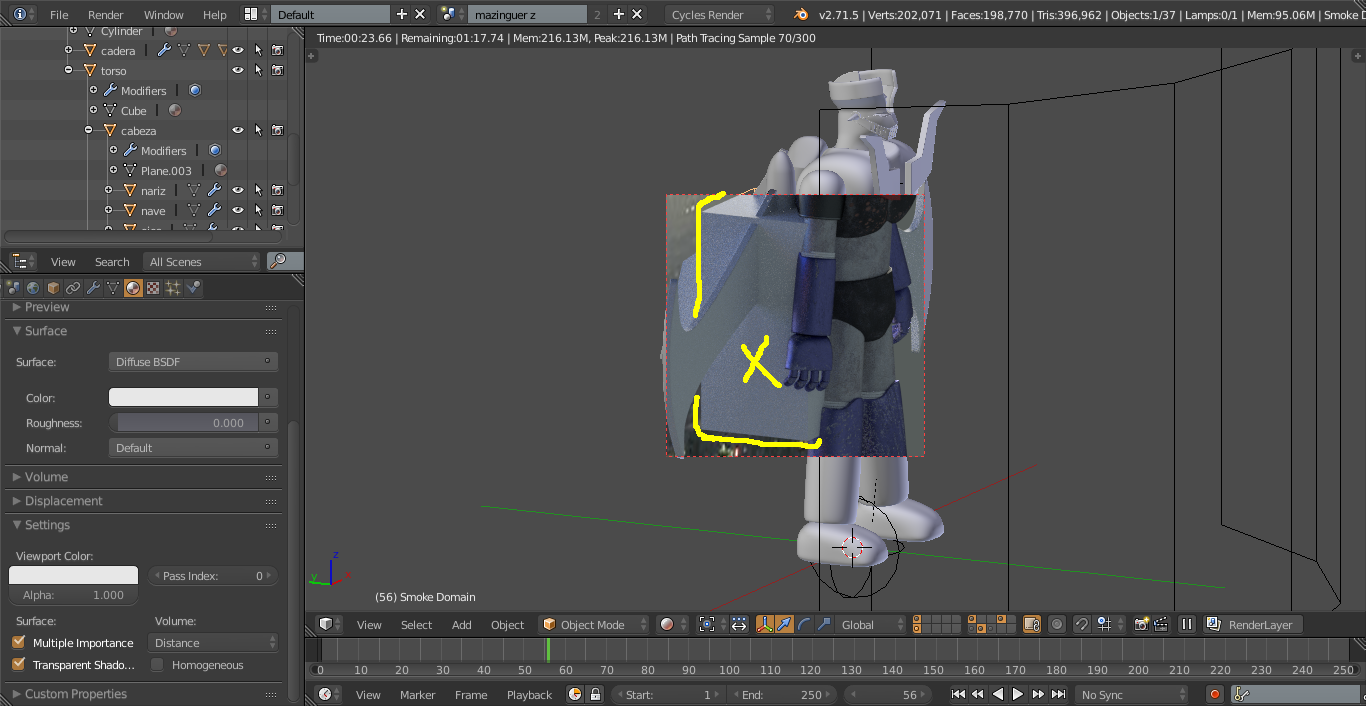Image resolution: width=1366 pixels, height=706 pixels.
Task: Toggle renderability of the nave object
Action: coord(277,210)
